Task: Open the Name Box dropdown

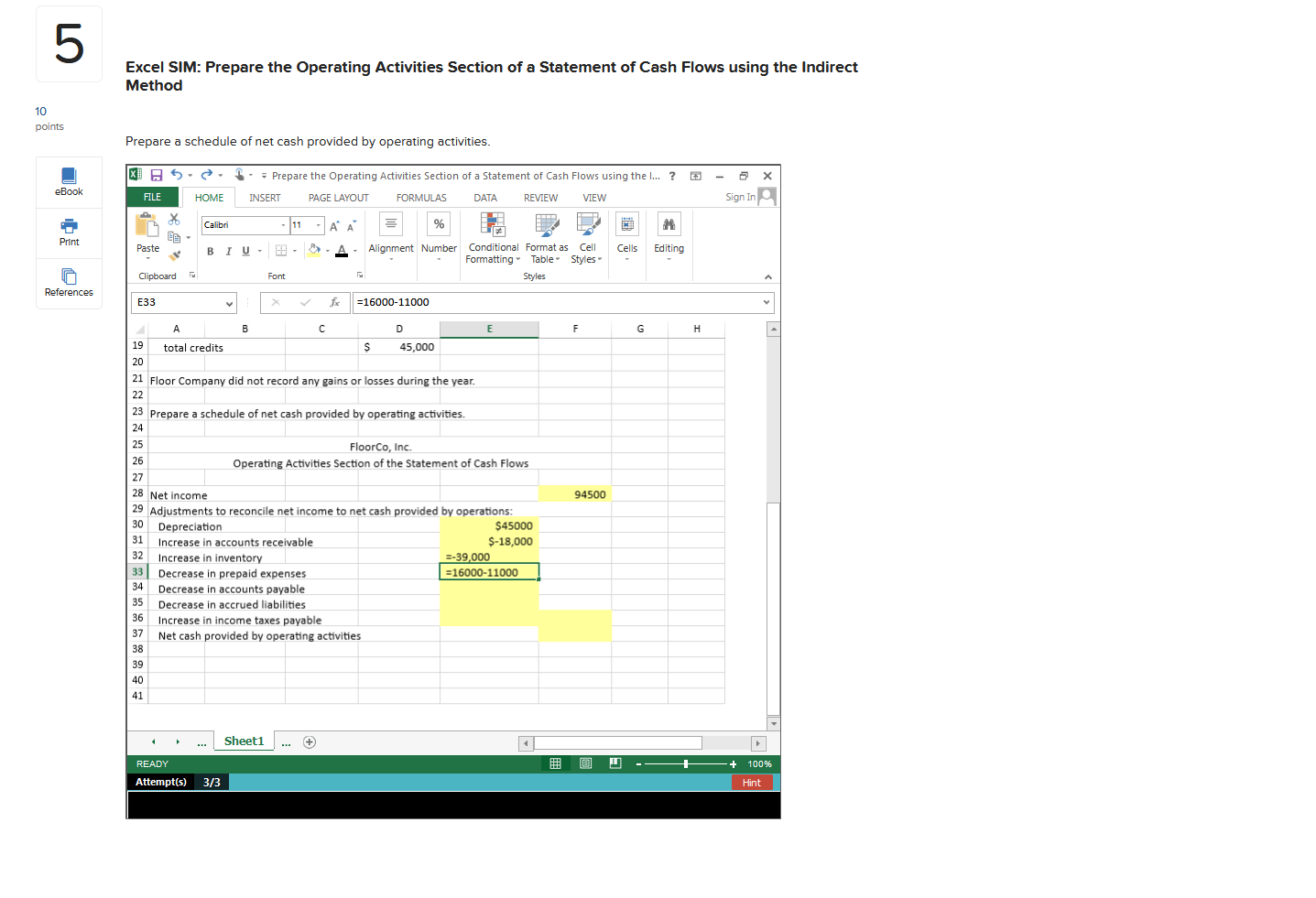Action: tap(229, 302)
